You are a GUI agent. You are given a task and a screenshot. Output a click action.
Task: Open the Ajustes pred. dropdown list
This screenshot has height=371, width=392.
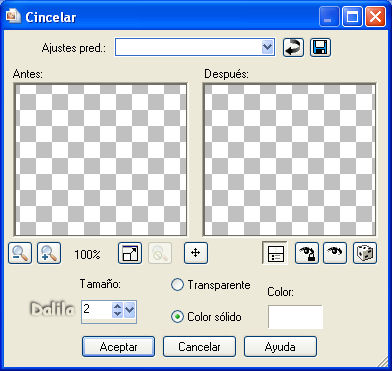click(x=267, y=48)
